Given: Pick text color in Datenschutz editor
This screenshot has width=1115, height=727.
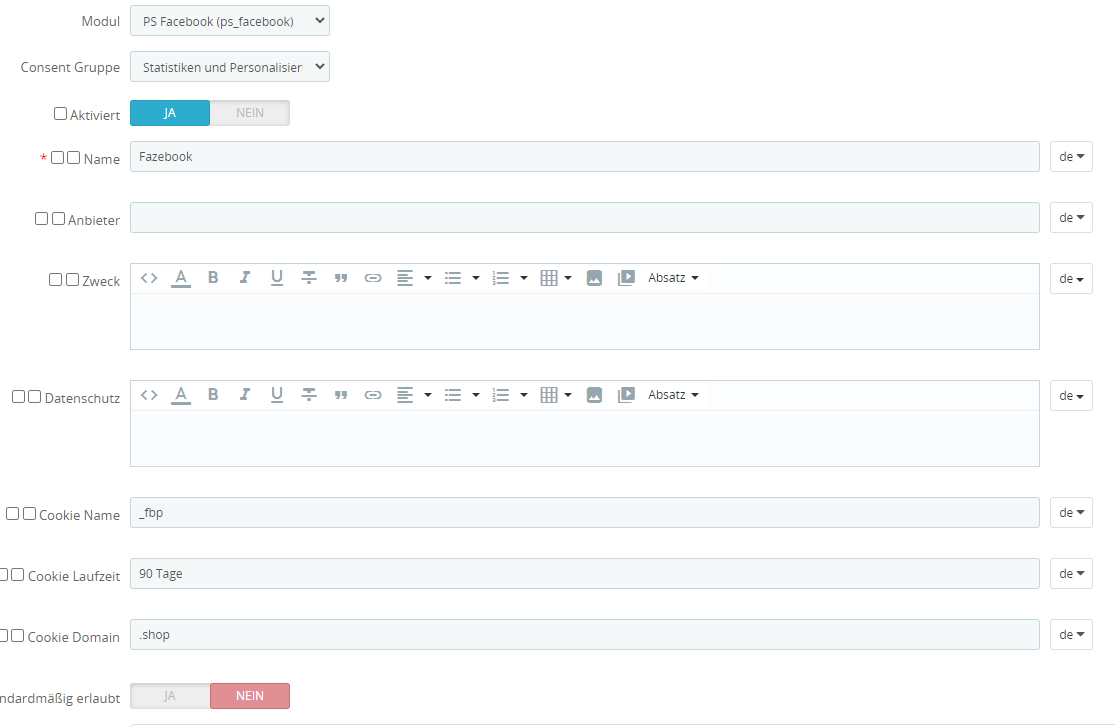Looking at the screenshot, I should pyautogui.click(x=181, y=395).
